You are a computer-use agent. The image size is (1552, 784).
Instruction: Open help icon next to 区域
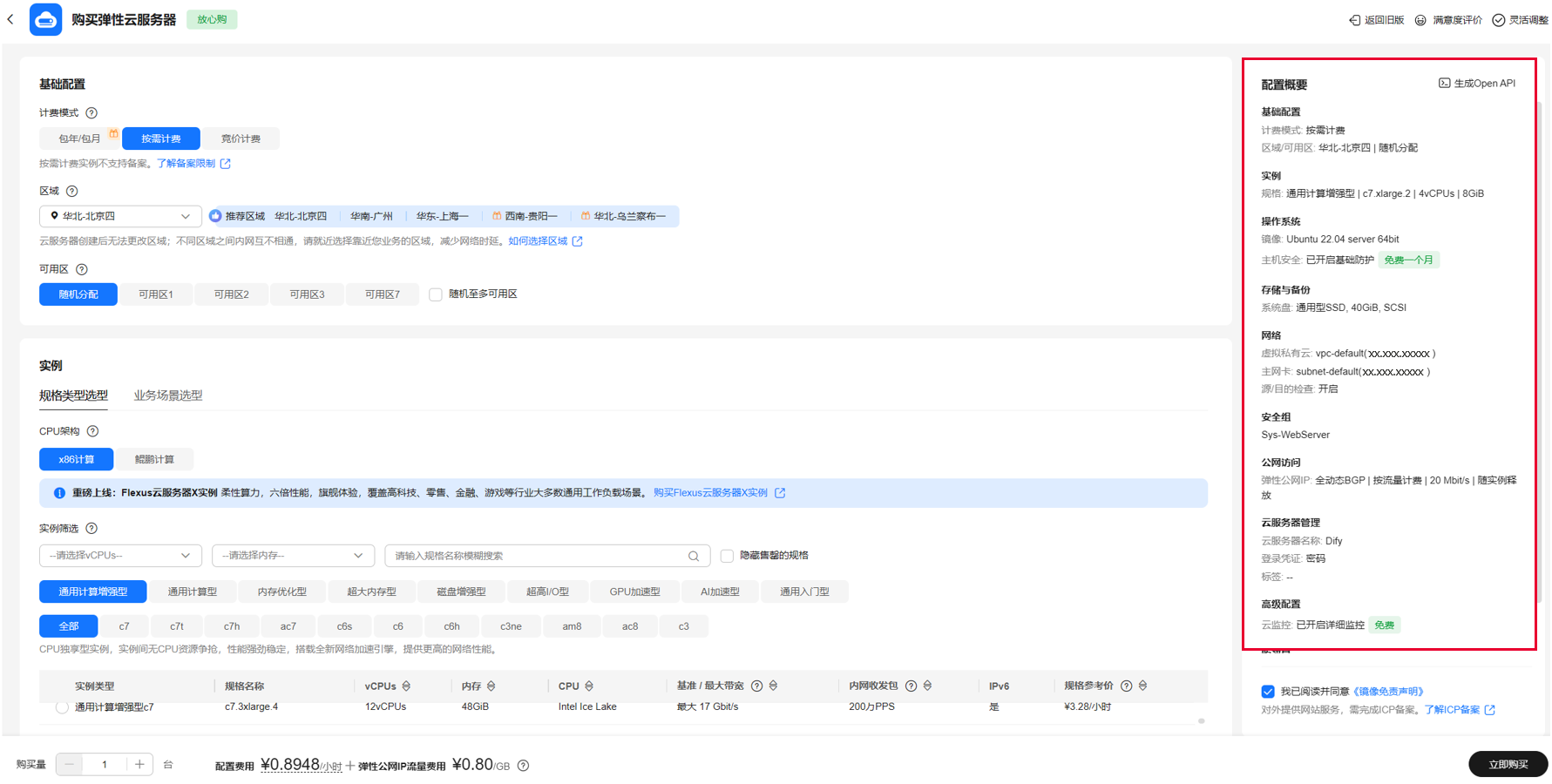[x=72, y=192]
